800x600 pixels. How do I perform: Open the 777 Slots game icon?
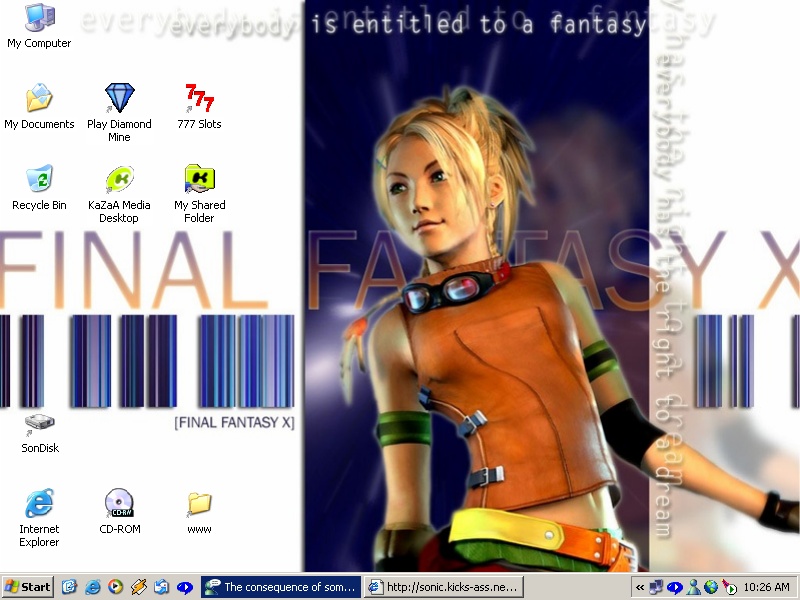(x=199, y=99)
